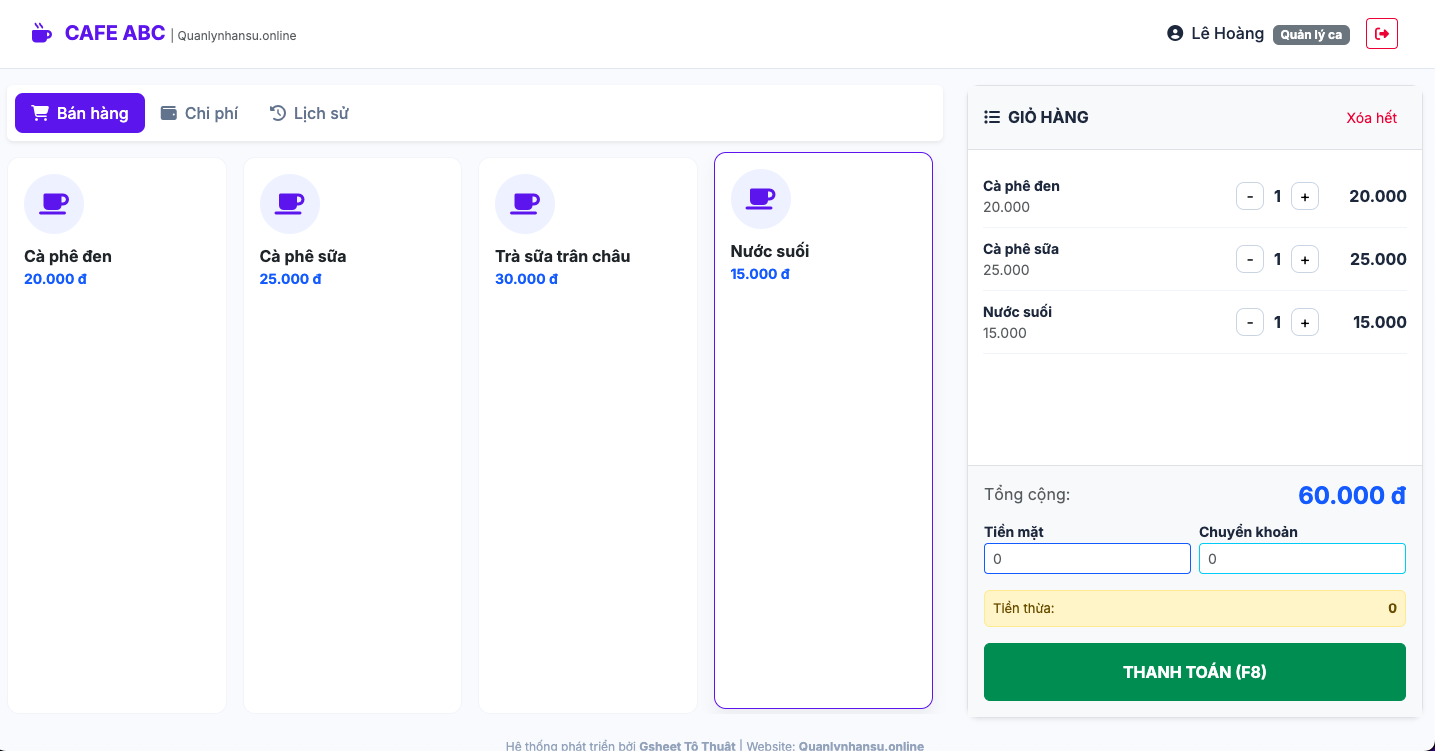Open the Quản lý ca shift manager
Screen dimensions: 1435x751
1311,33
